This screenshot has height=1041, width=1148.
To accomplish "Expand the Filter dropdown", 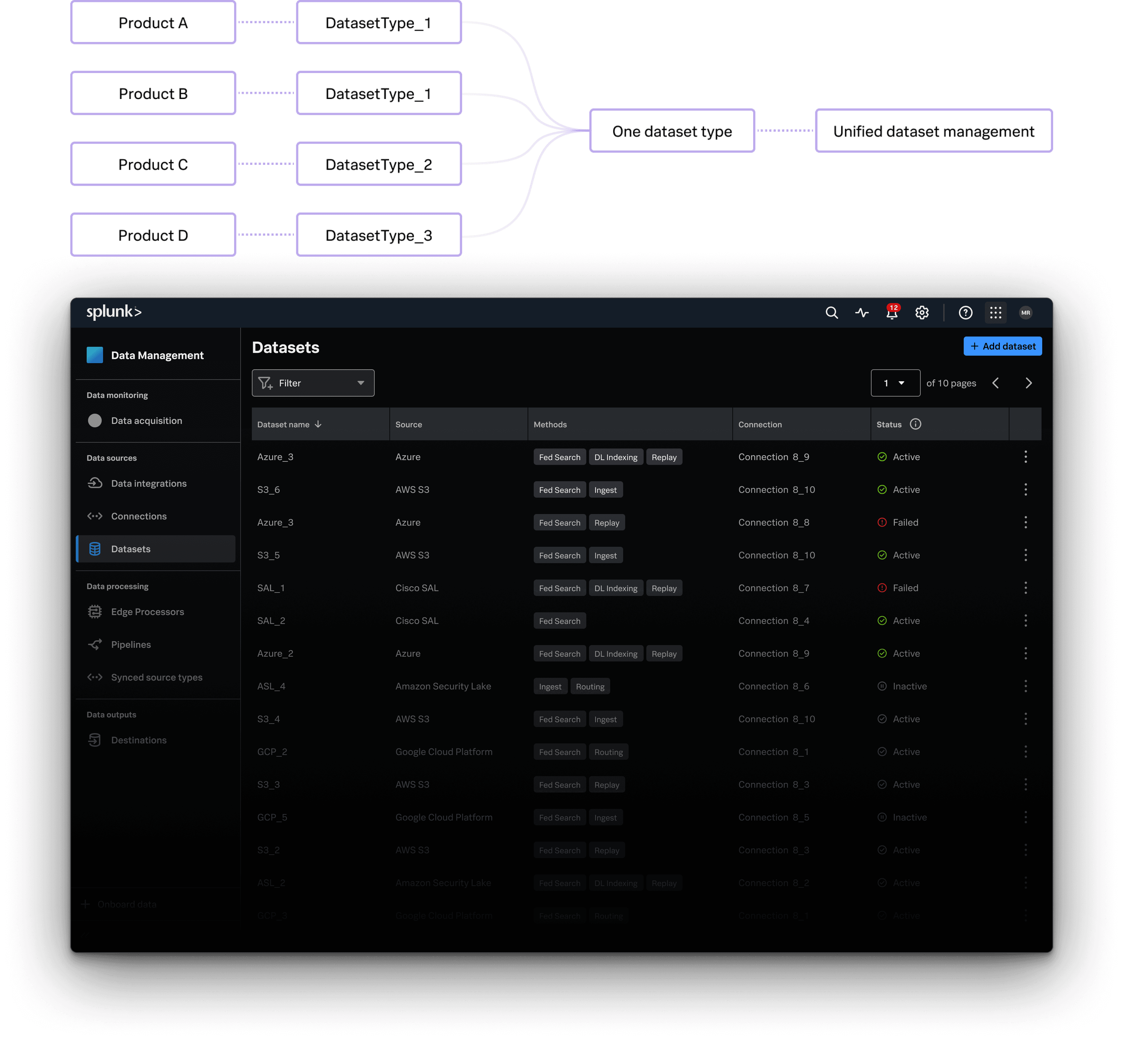I will 313,383.
